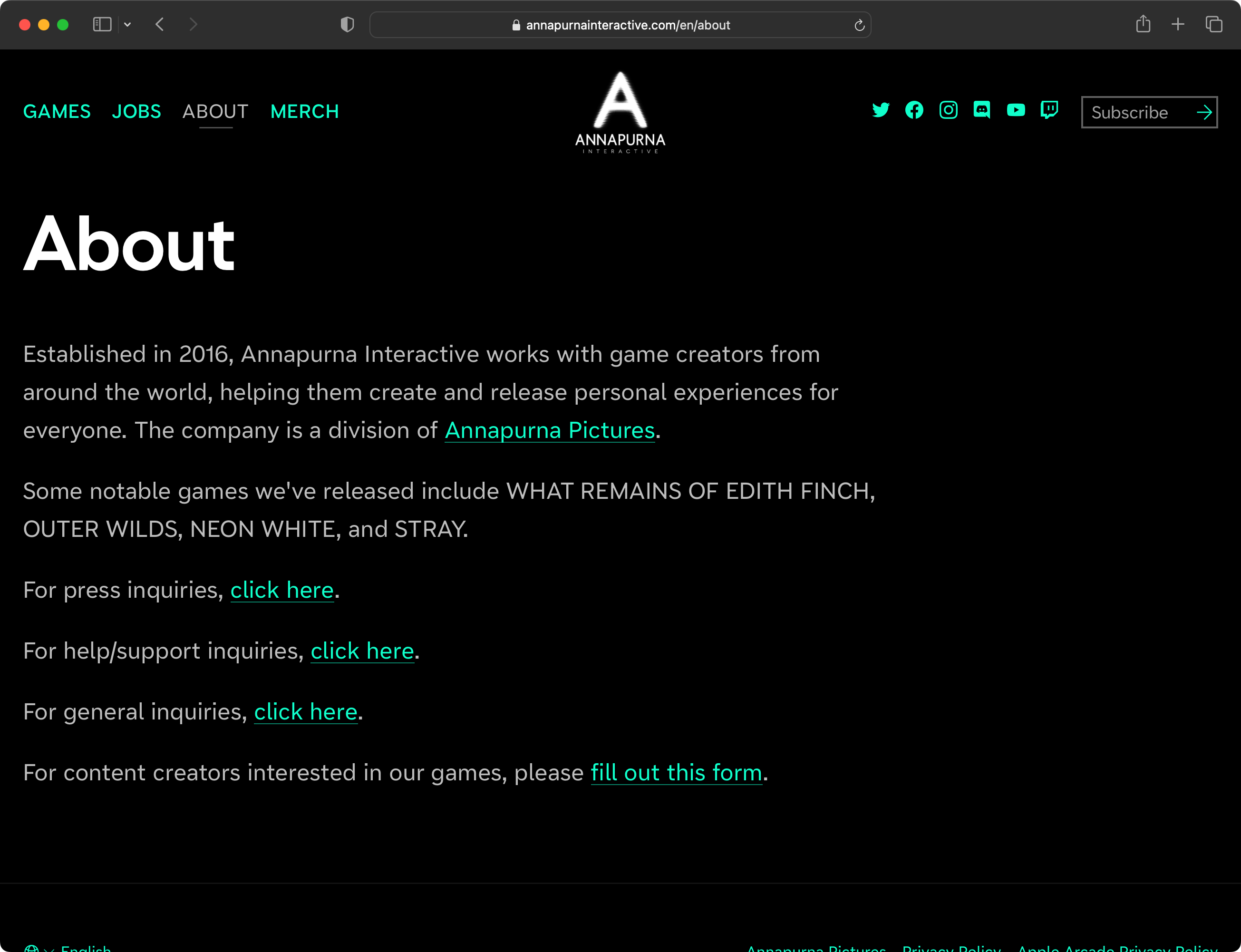Click the Twitch icon in header
1241x952 pixels.
[x=1049, y=110]
